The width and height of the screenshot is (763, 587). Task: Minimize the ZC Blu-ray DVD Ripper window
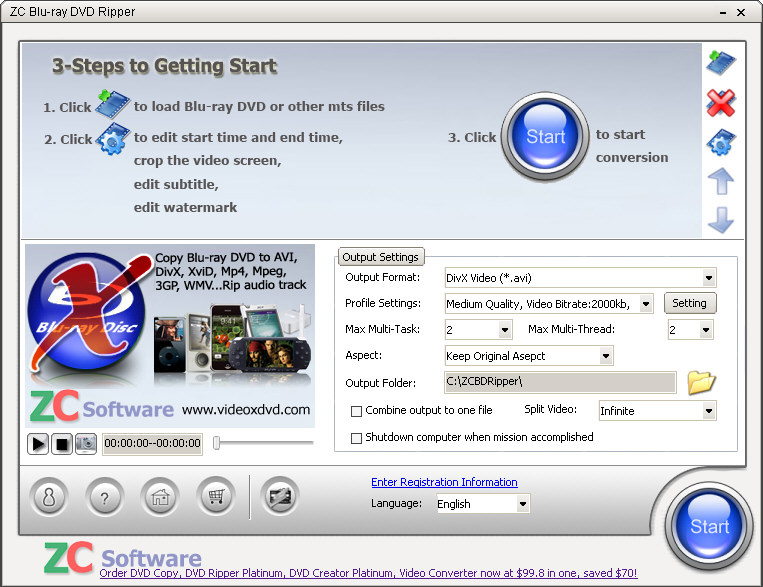pyautogui.click(x=723, y=13)
